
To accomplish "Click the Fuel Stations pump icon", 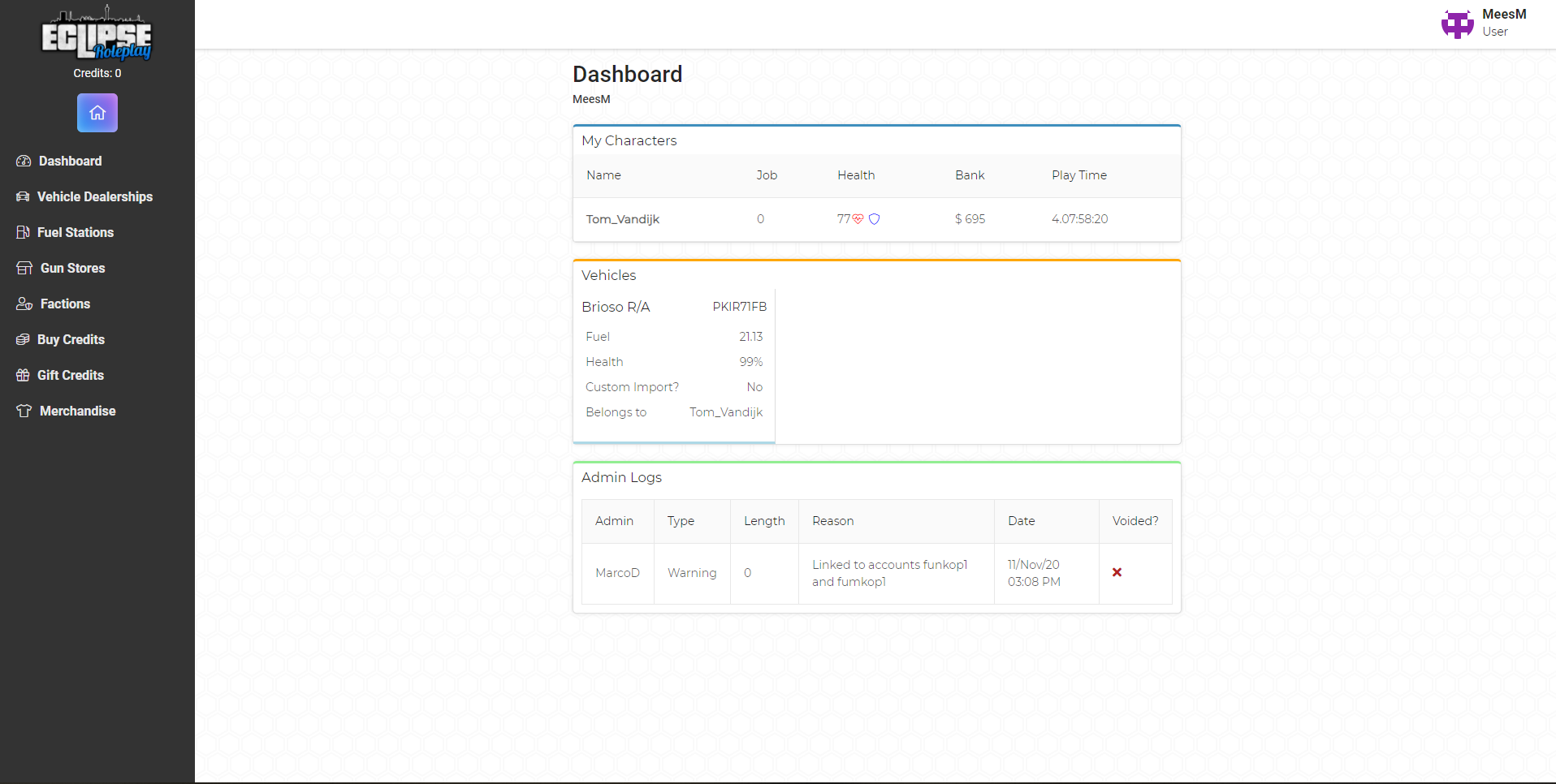I will 23,232.
